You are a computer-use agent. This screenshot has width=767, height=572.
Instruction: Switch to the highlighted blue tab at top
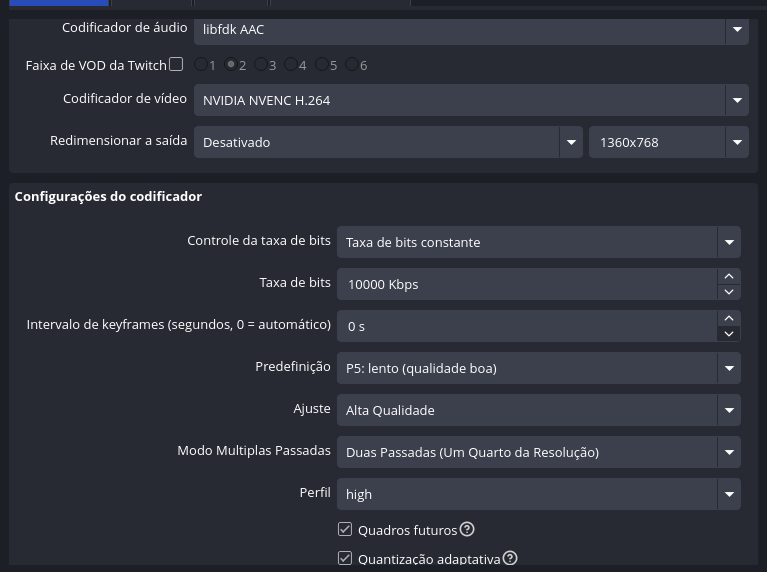(x=58, y=3)
